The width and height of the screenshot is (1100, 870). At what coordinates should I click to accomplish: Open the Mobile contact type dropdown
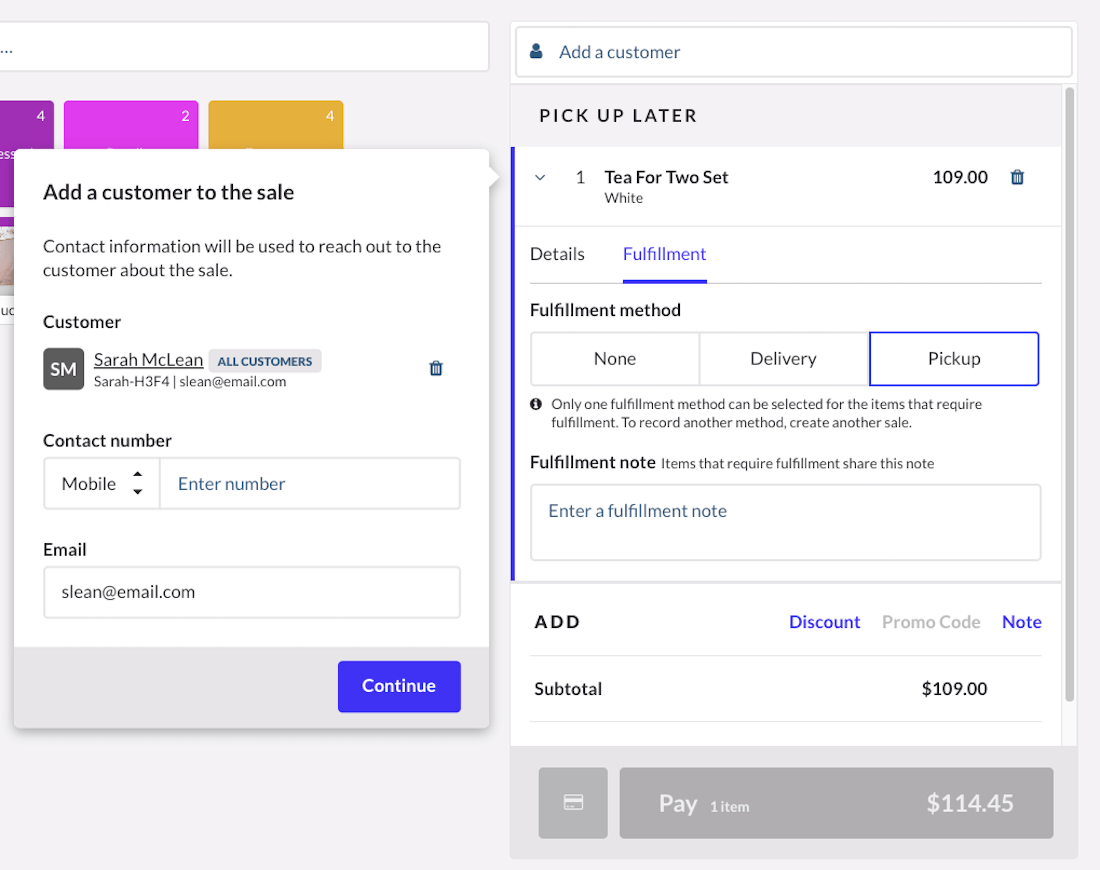(x=102, y=484)
